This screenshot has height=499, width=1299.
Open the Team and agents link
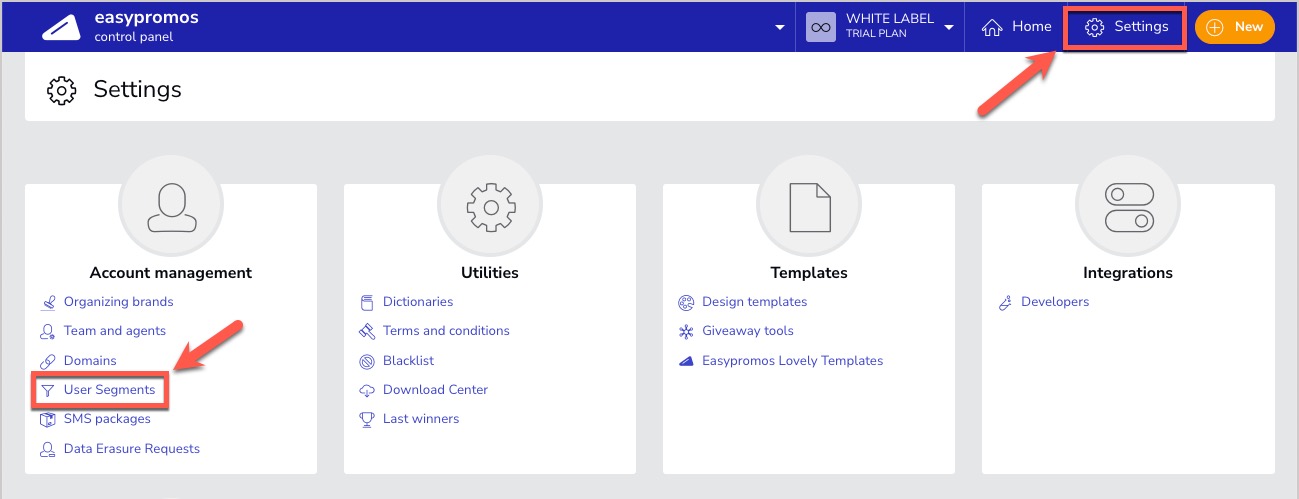click(x=115, y=331)
